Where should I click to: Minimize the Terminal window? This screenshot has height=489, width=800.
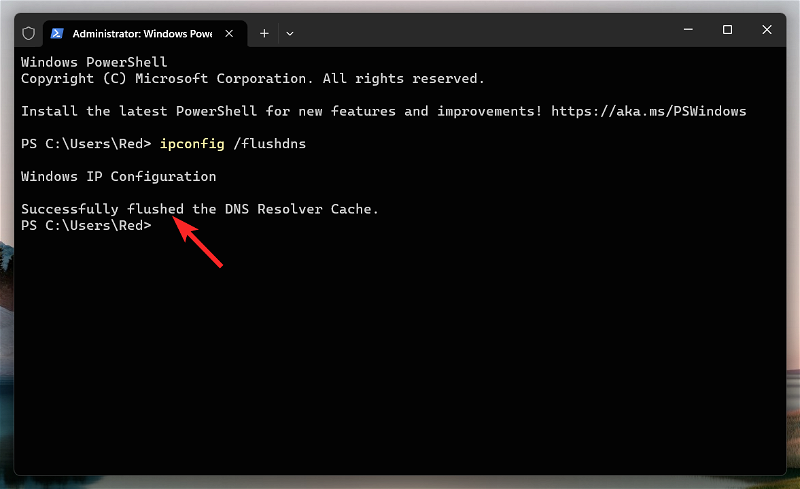688,30
